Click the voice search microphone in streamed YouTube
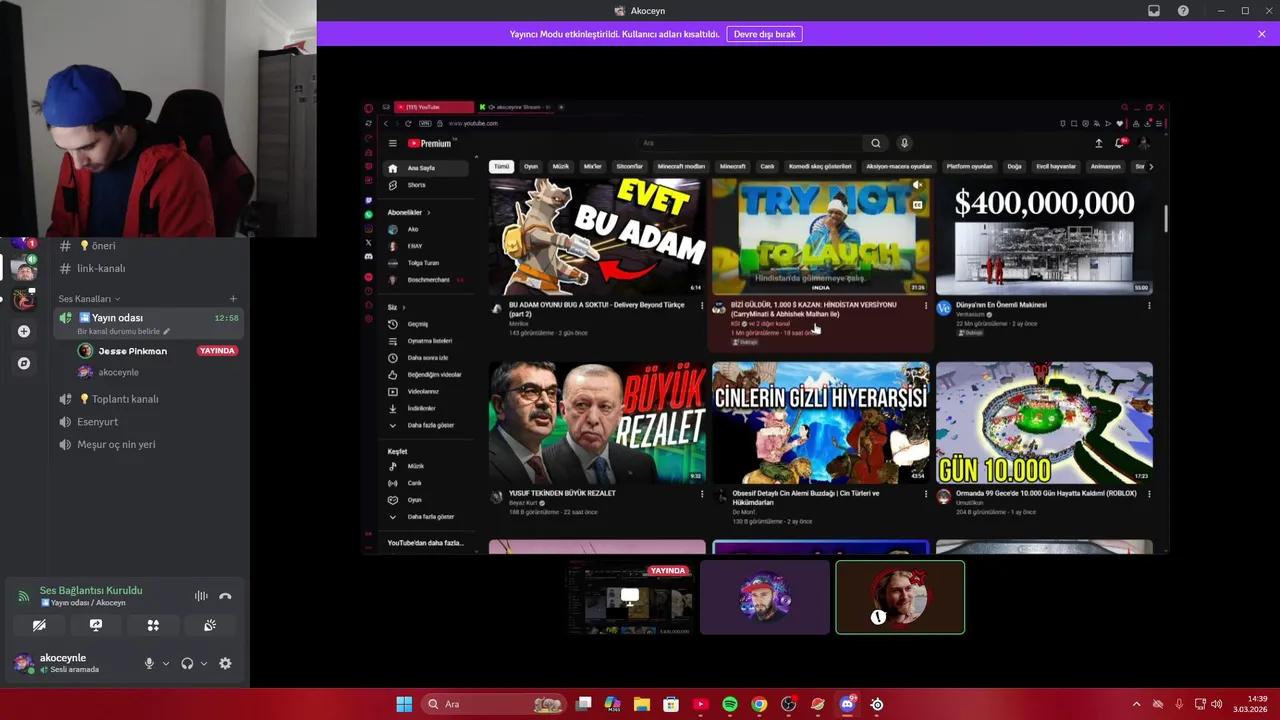 click(904, 143)
